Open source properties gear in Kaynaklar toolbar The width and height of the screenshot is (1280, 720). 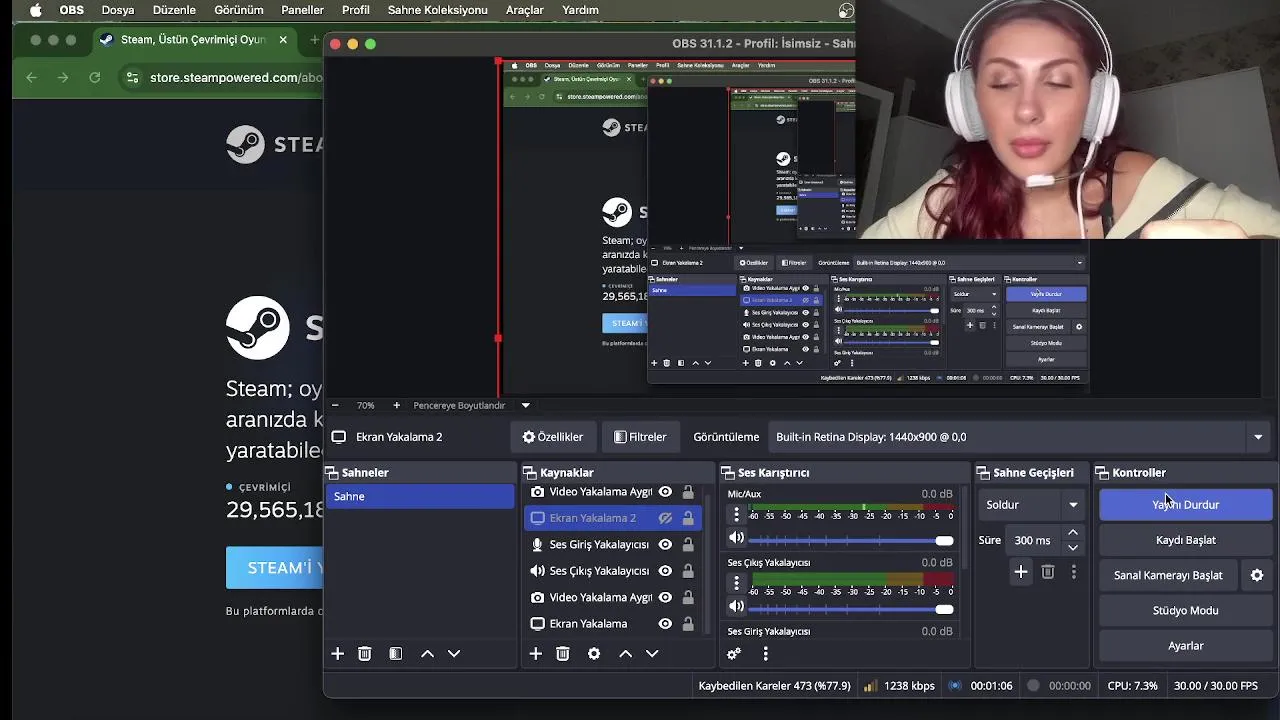pos(594,654)
